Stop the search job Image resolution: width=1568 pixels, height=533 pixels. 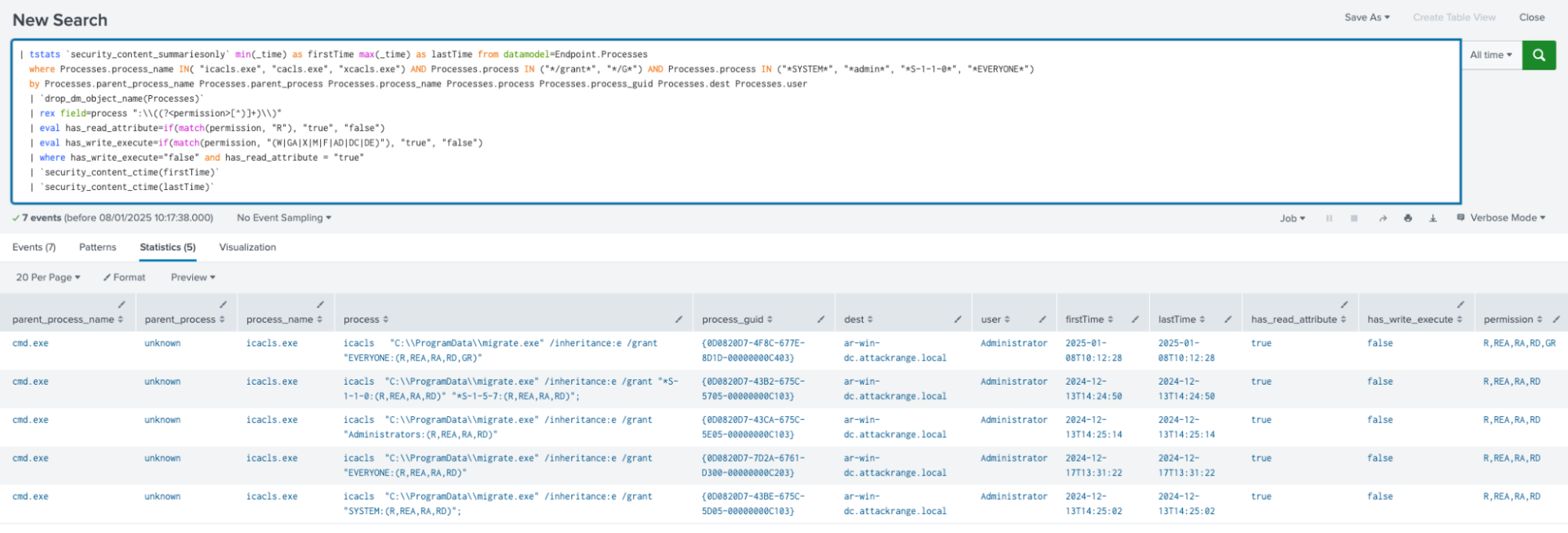pos(1354,218)
